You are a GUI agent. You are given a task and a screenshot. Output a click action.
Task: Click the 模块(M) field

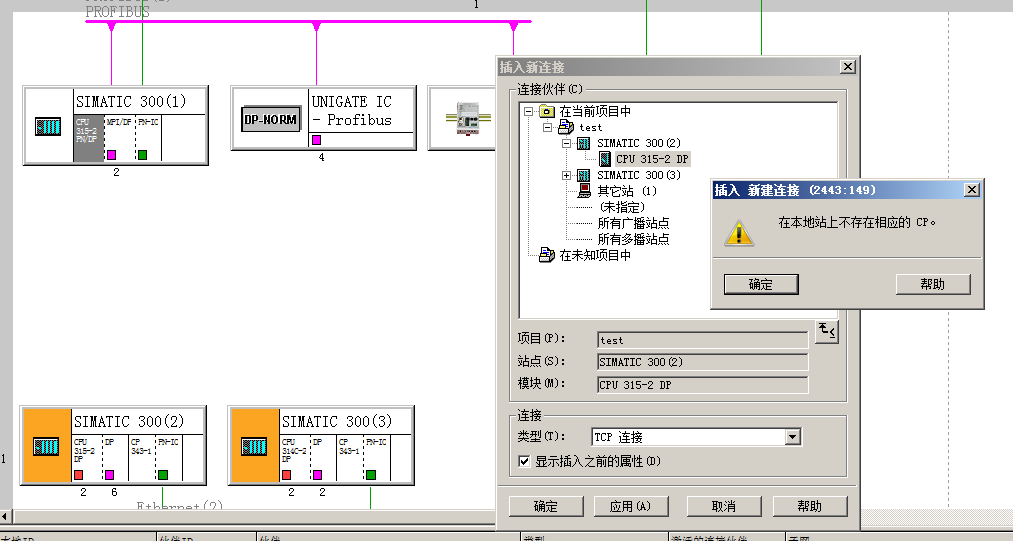point(703,385)
